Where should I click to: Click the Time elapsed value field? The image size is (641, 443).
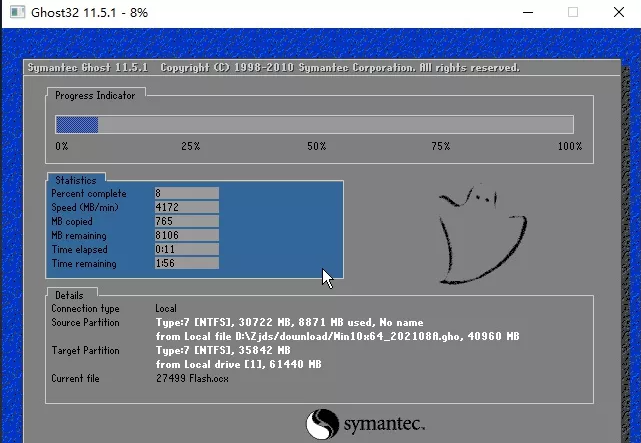pos(186,249)
